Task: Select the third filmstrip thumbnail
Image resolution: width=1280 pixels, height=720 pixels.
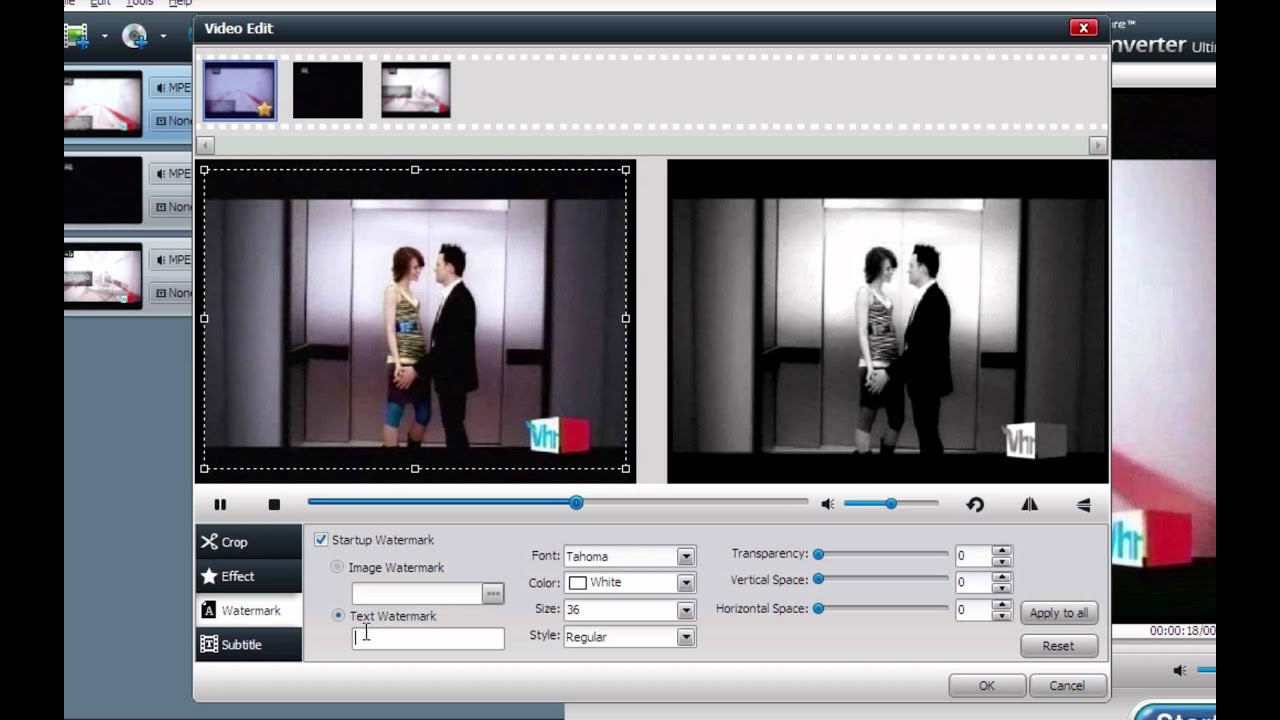Action: click(416, 90)
